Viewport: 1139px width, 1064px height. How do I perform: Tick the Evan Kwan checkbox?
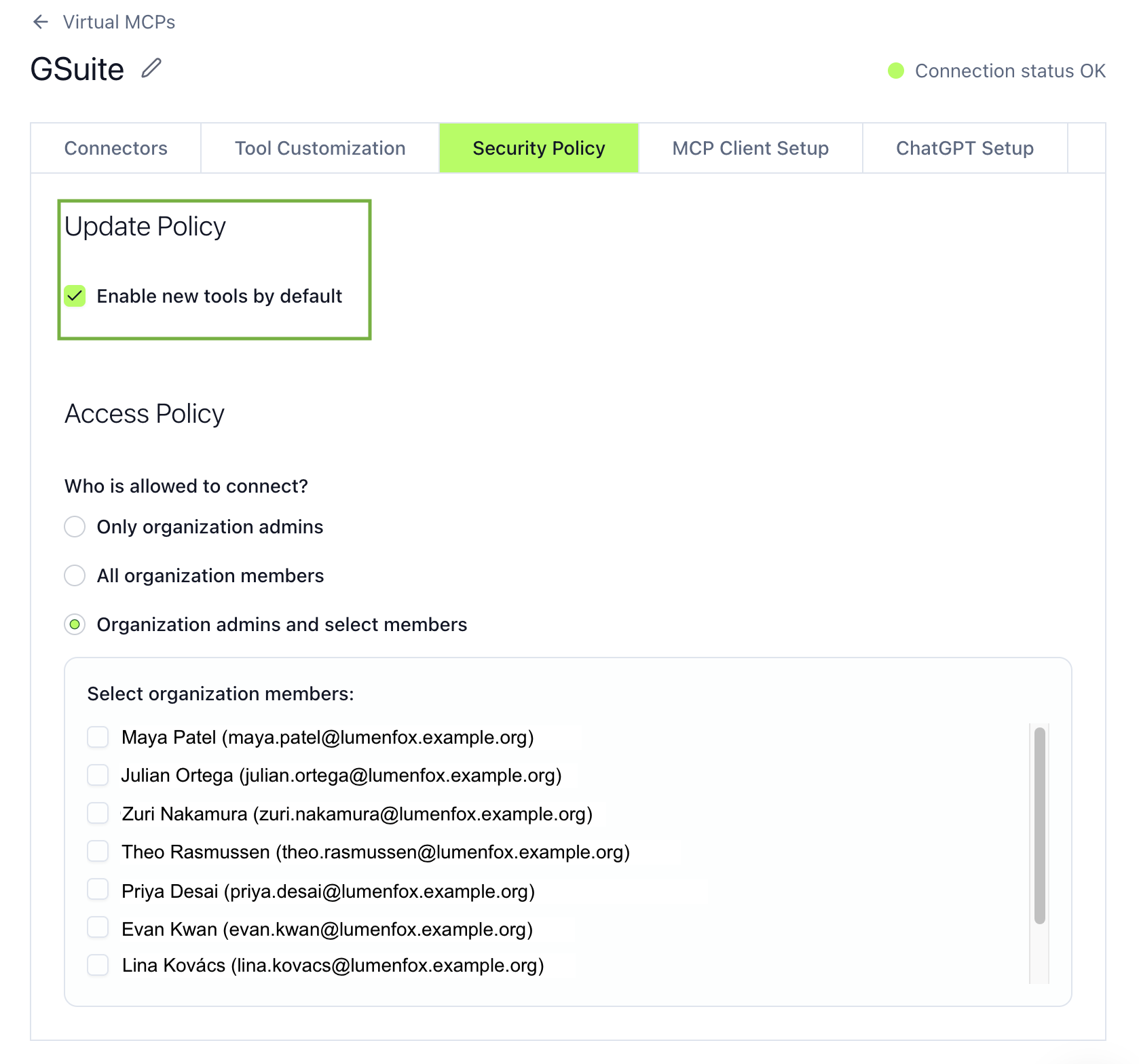[x=98, y=928]
